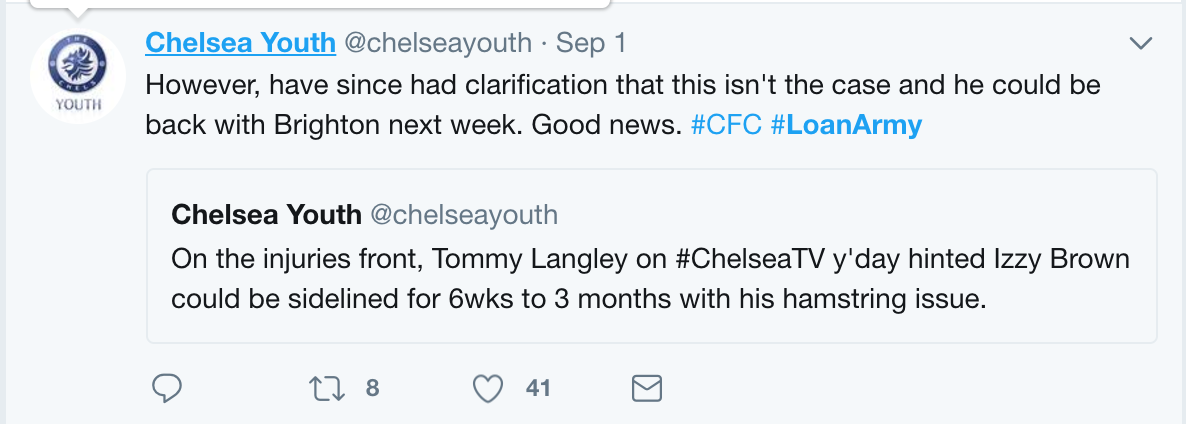Open the Chelsea Youth lion avatar
The height and width of the screenshot is (424, 1186).
pyautogui.click(x=78, y=76)
